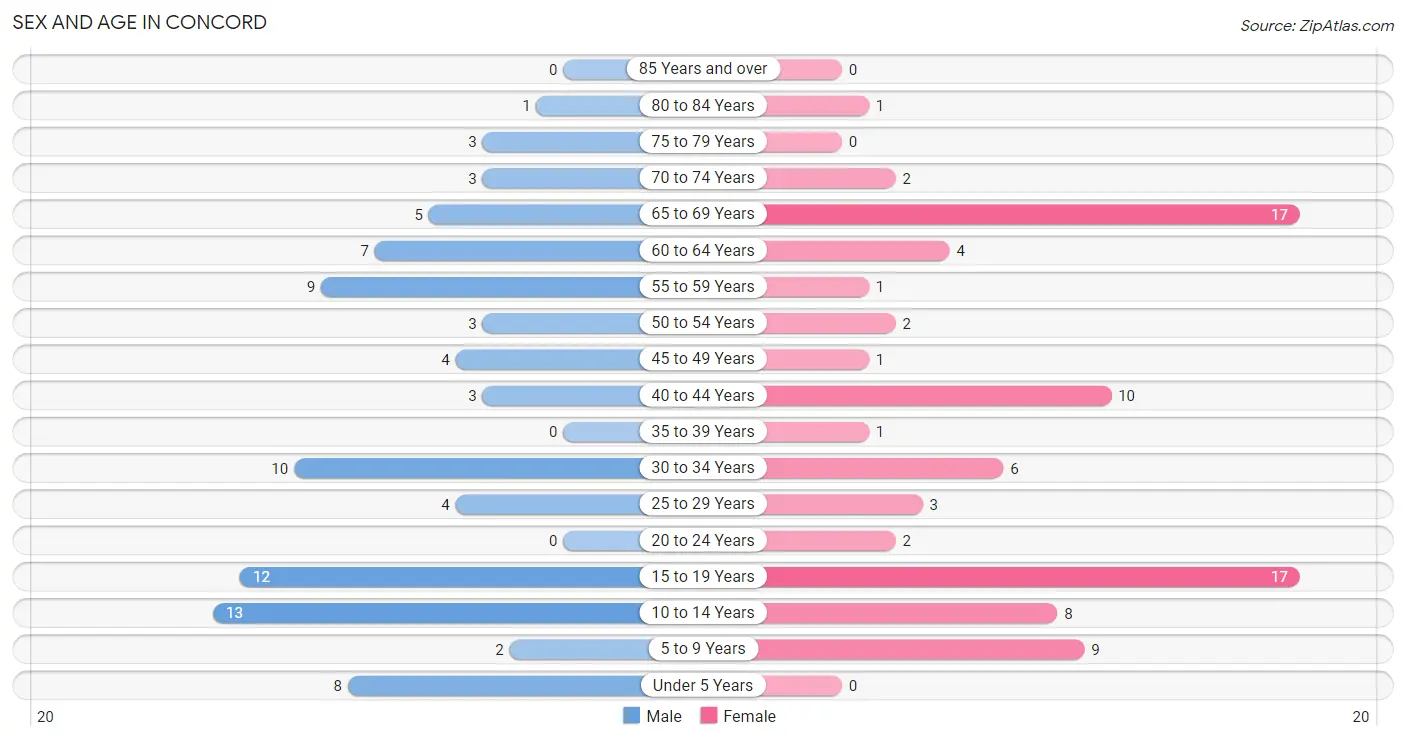Viewport: 1406px width, 740px height.
Task: Select the 15 to 19 Years female bar
Action: pos(1031,577)
